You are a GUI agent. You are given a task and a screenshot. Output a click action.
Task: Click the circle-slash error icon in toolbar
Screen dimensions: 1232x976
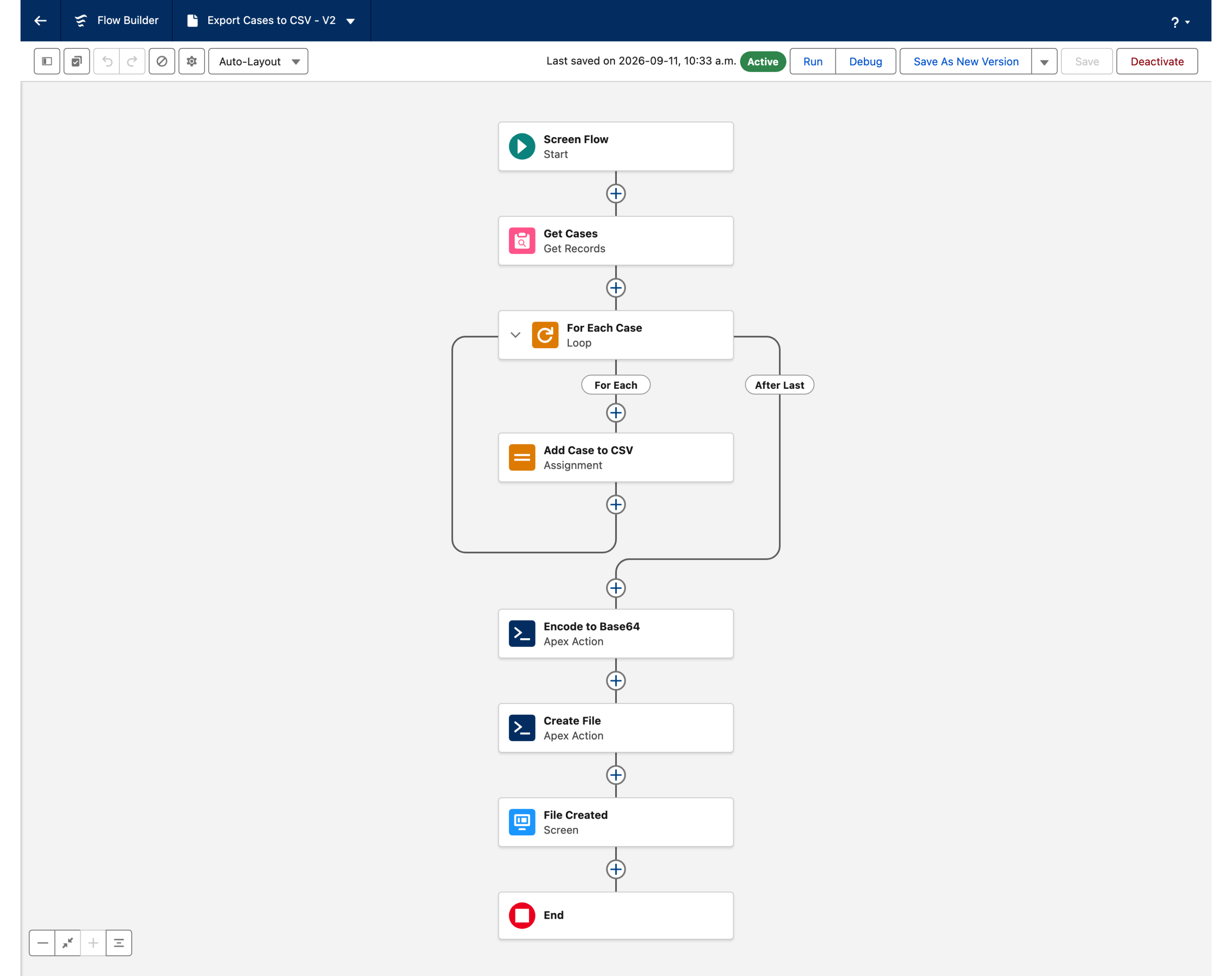coord(162,61)
